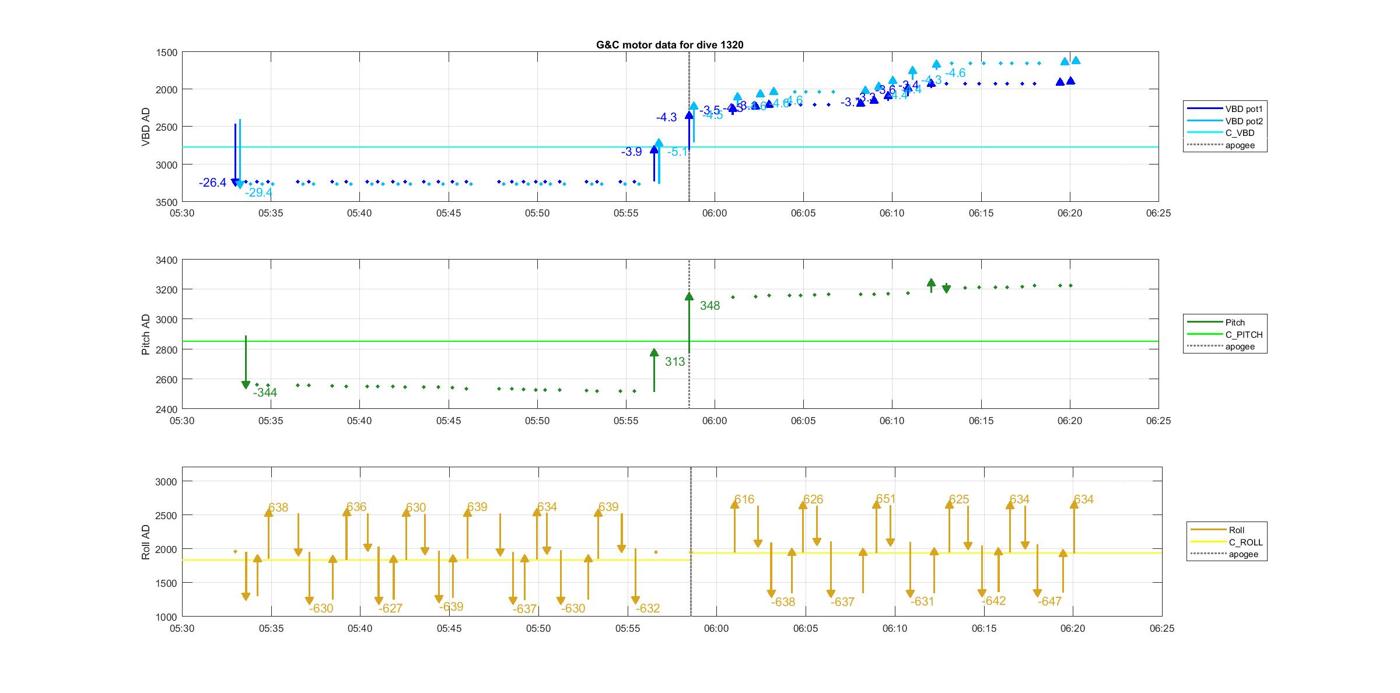
Task: Click the 313 pitch arrow label
Action: click(x=675, y=362)
